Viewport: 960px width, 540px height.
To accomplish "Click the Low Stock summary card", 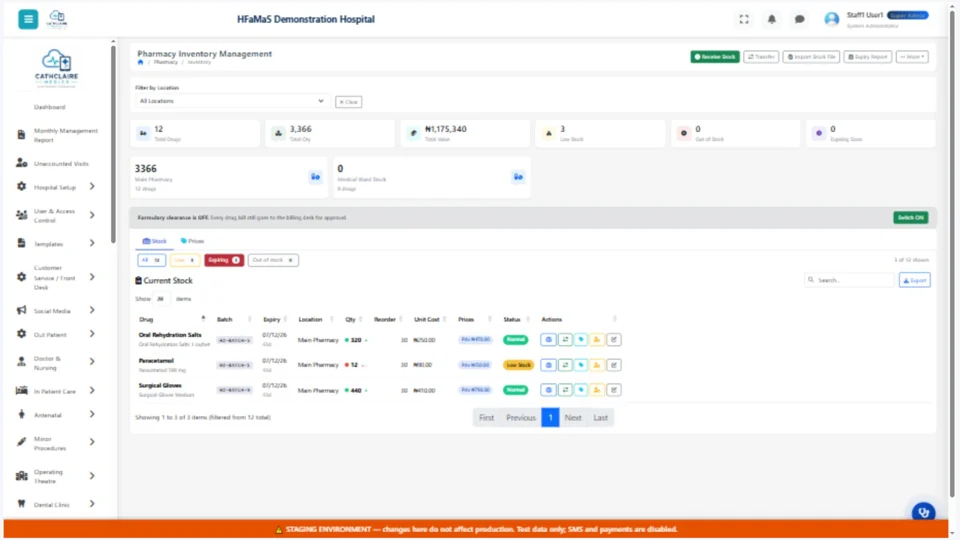I will (x=600, y=133).
